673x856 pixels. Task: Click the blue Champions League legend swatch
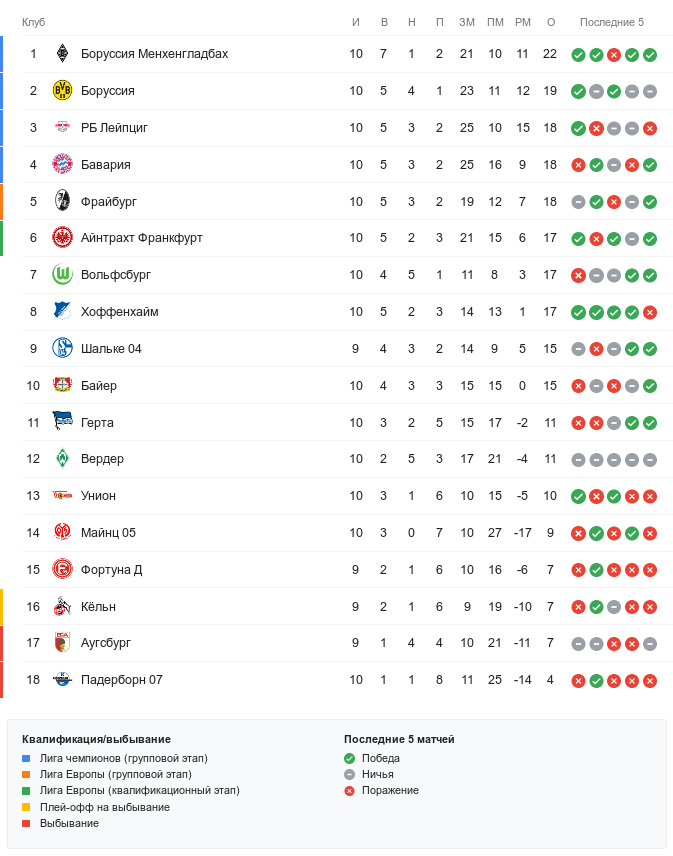coord(26,759)
